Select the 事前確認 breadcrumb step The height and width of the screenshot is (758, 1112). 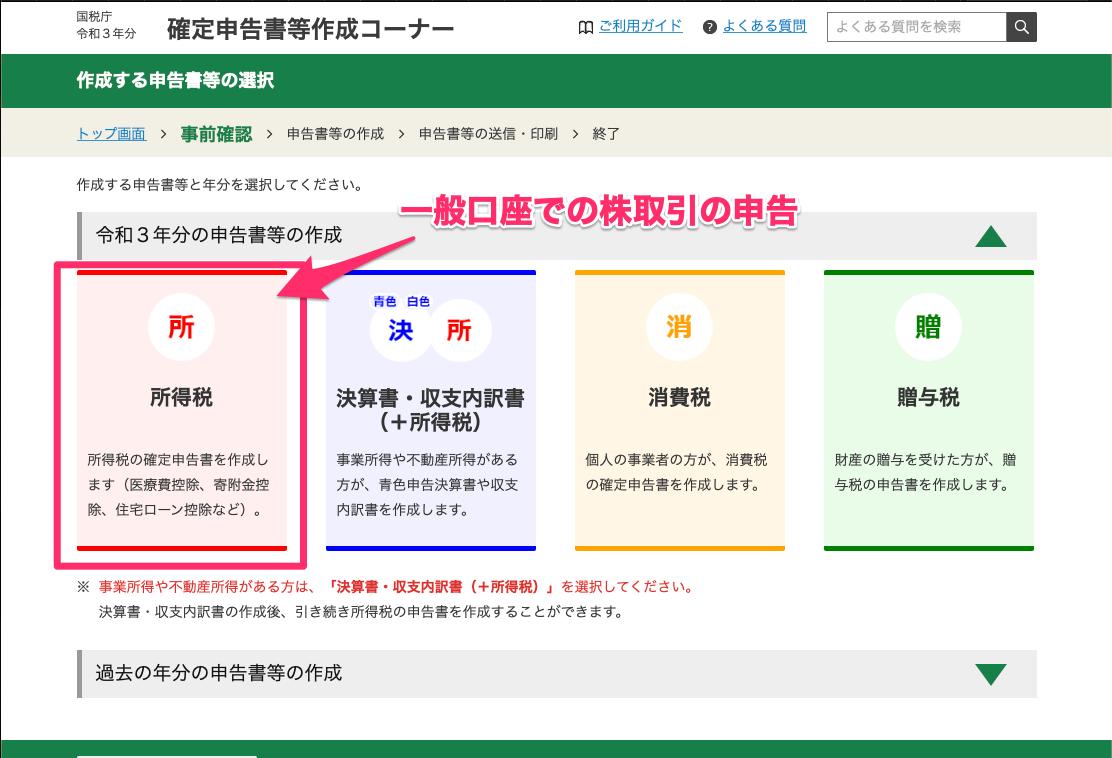[x=216, y=134]
